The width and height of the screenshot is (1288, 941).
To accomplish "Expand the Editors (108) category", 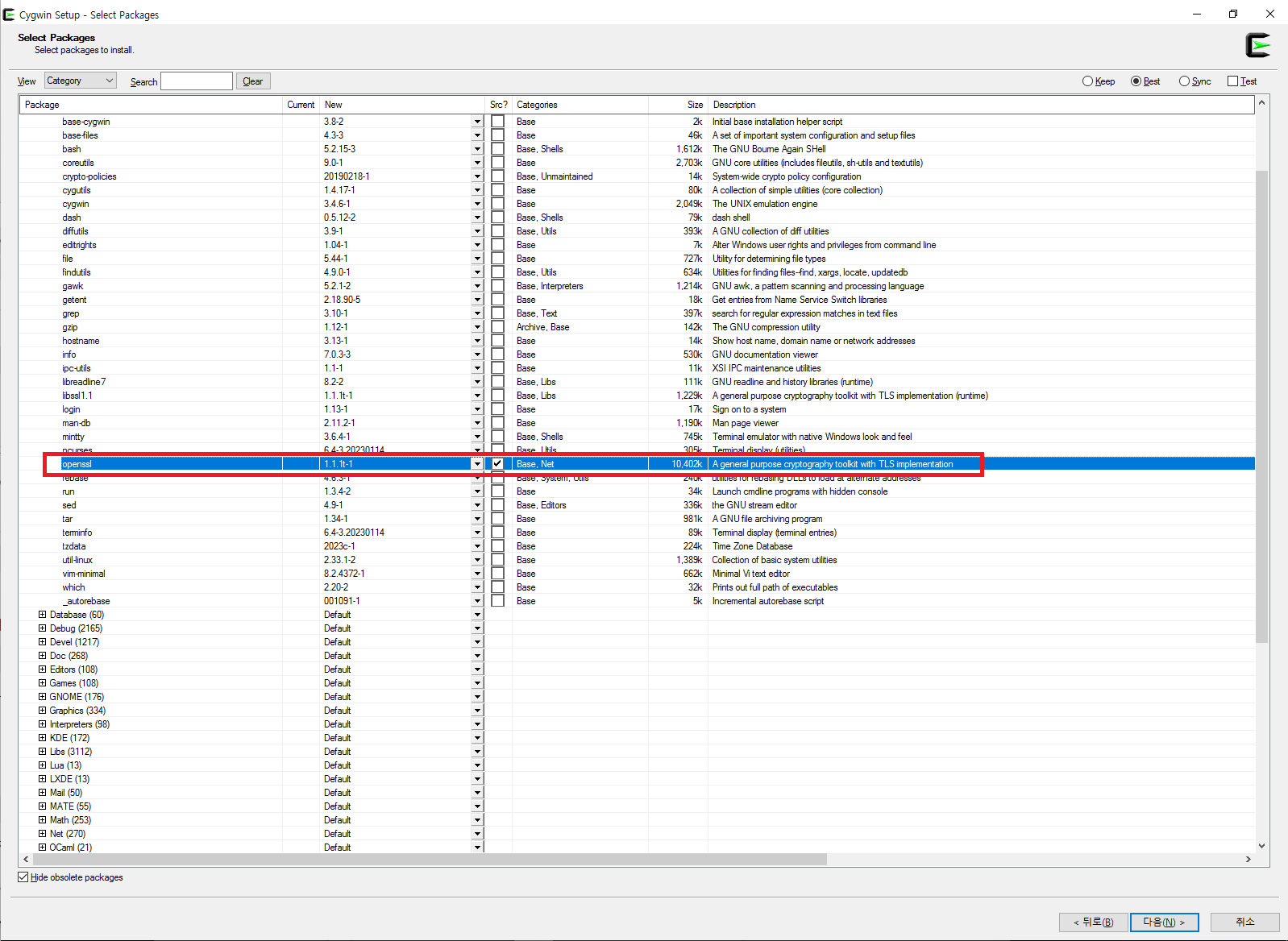I will point(43,669).
